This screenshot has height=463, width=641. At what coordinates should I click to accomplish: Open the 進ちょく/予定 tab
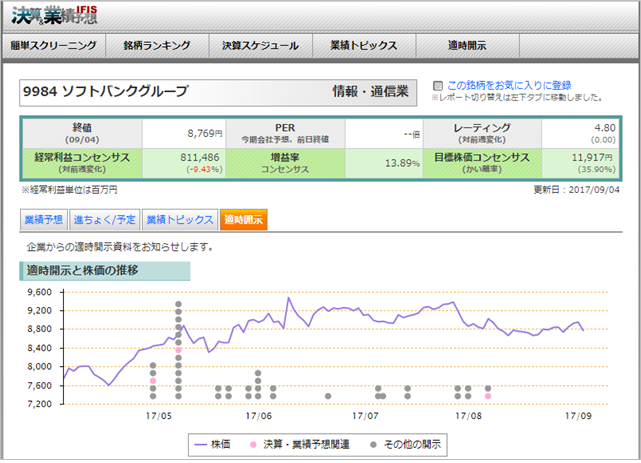[105, 219]
